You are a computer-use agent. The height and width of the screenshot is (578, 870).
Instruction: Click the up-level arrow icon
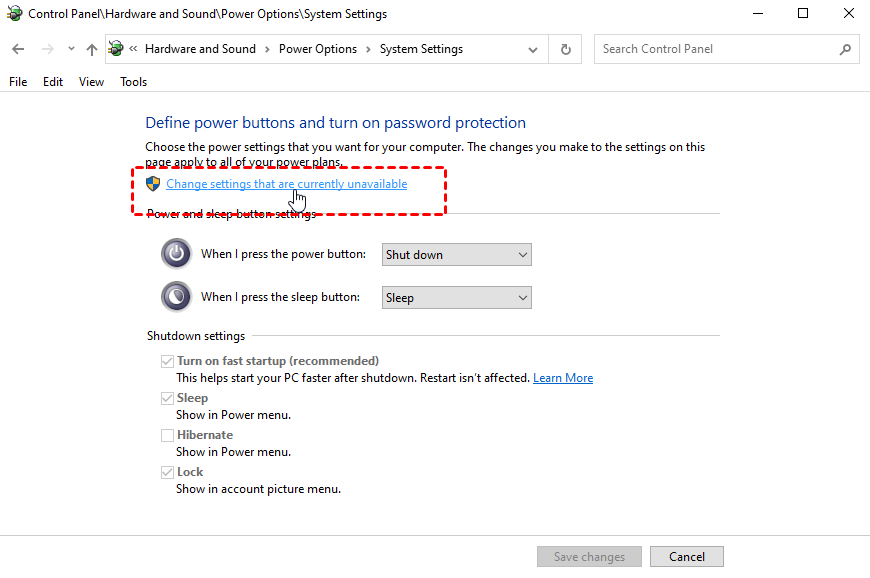(x=92, y=49)
